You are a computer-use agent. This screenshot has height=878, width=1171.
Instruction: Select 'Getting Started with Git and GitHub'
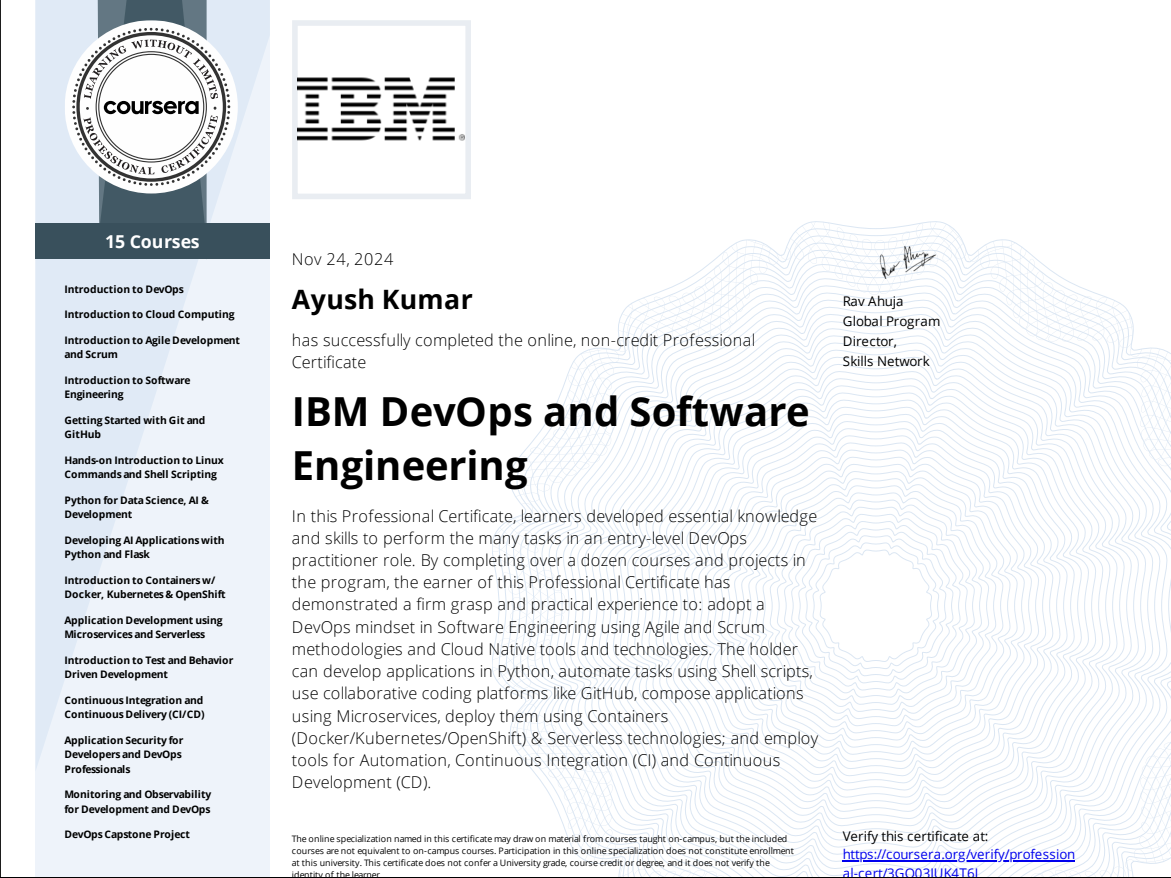coord(134,427)
